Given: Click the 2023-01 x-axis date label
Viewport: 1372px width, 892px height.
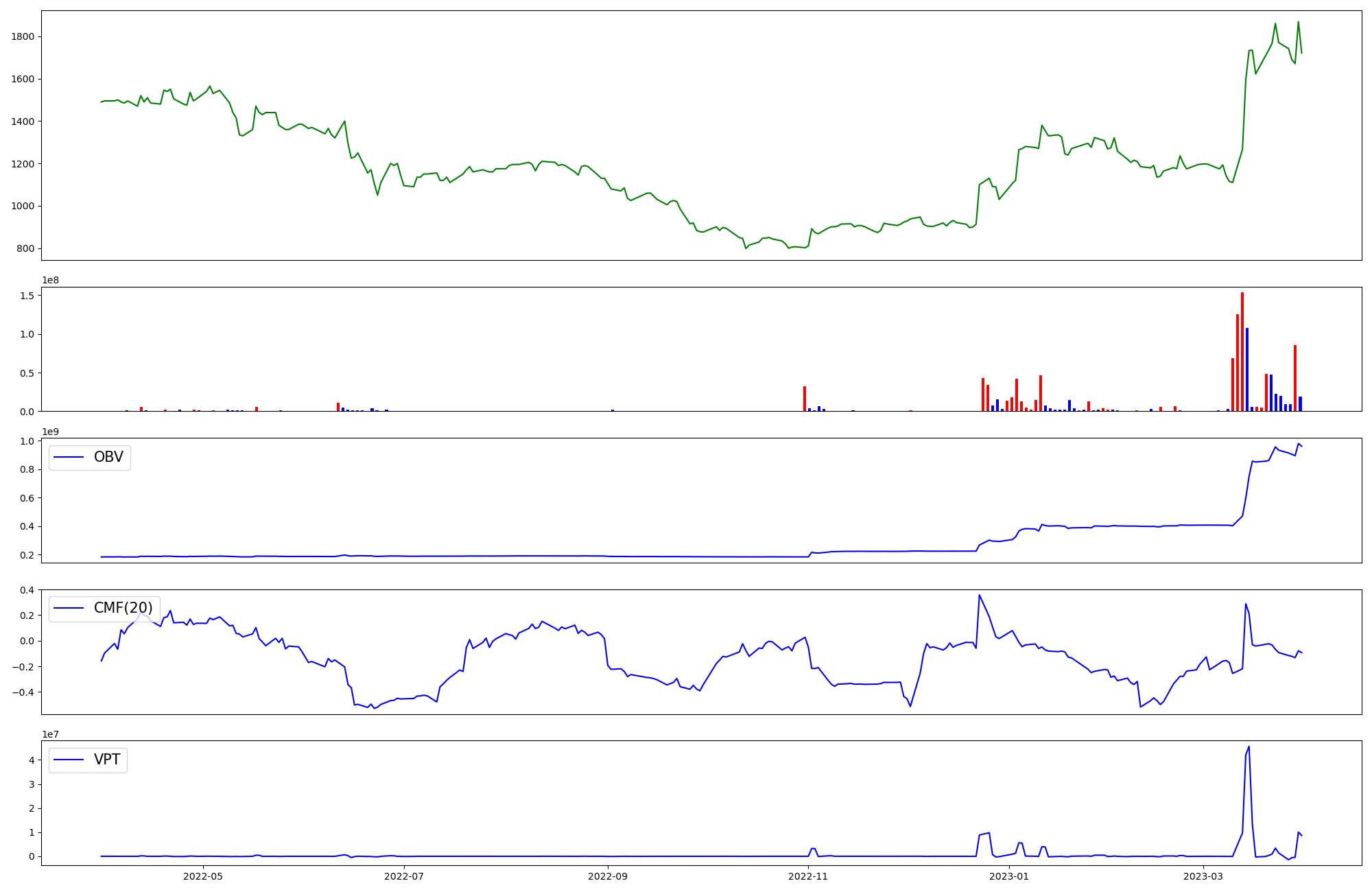Looking at the screenshot, I should [x=1010, y=876].
